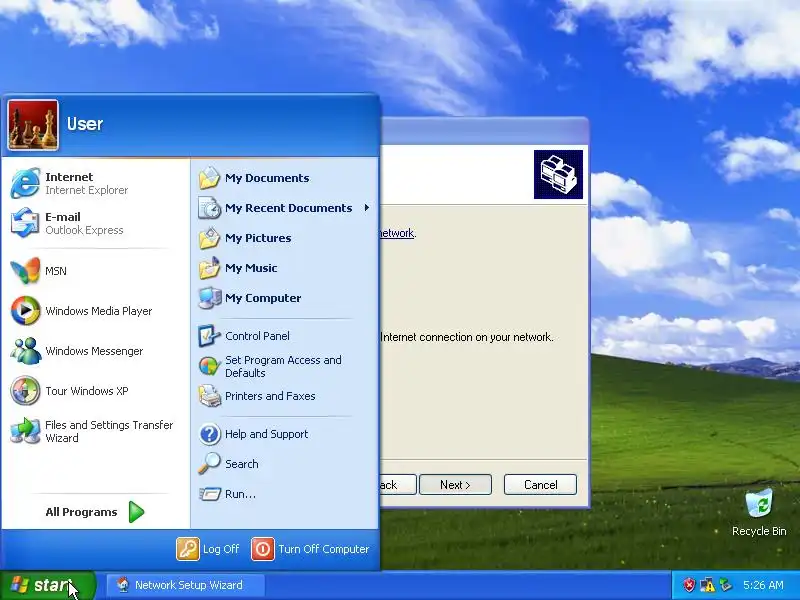
Task: Click the partially hidden Back button in wizard
Action: [x=398, y=485]
